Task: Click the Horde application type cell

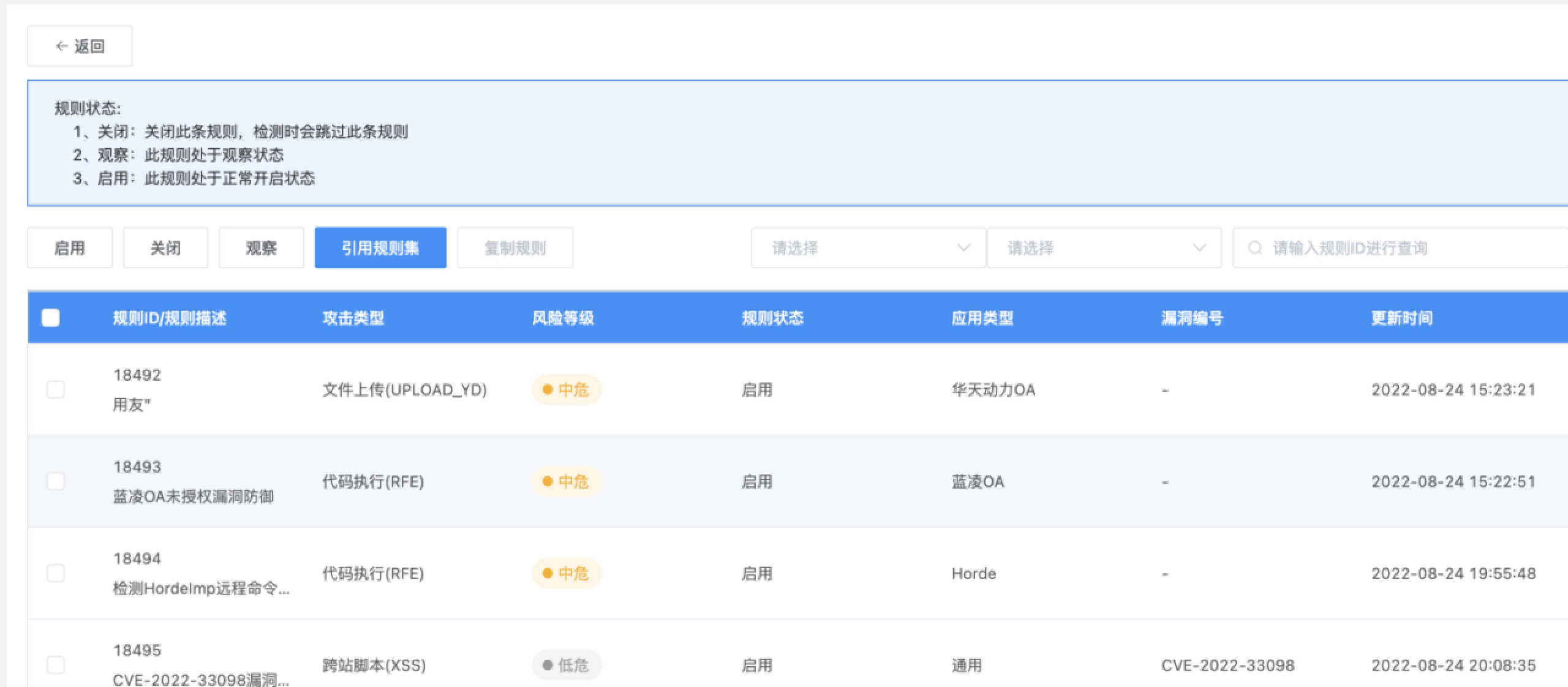Action: 974,574
